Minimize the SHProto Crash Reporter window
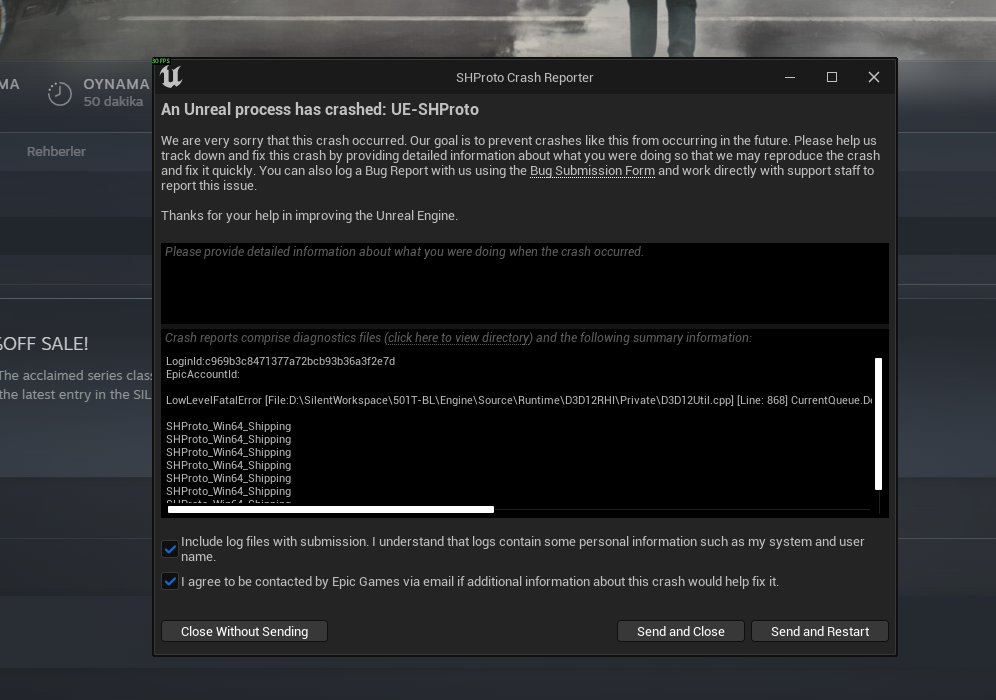 click(x=790, y=77)
